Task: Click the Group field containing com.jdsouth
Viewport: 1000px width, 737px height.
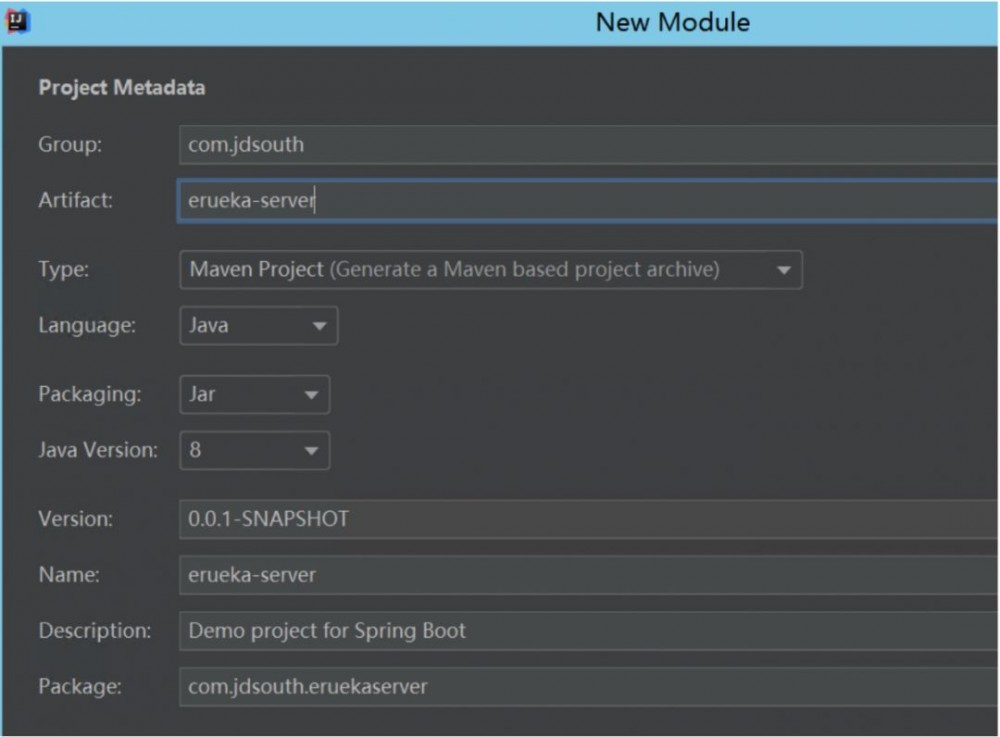Action: pos(588,145)
